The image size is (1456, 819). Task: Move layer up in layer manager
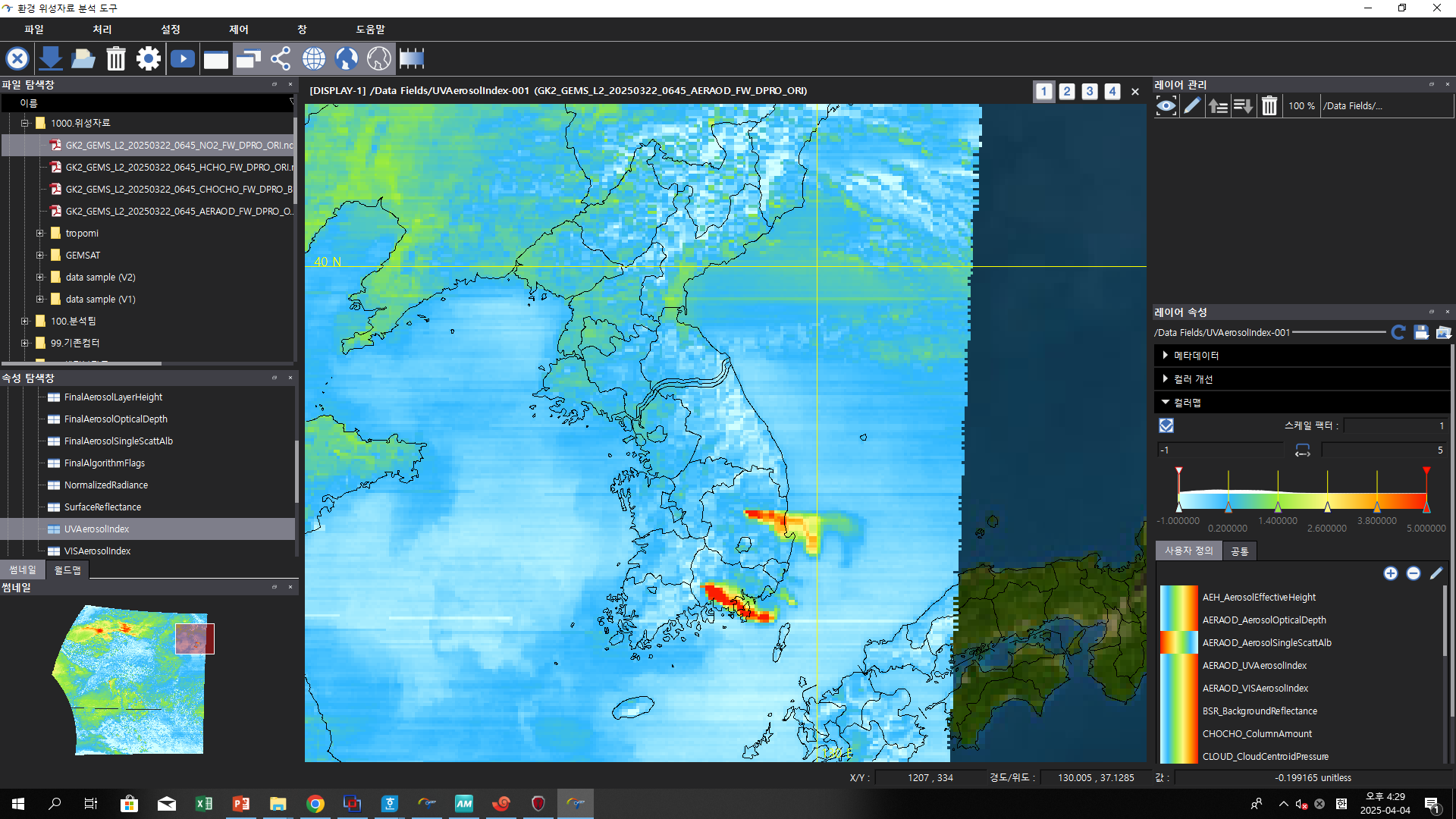(1218, 106)
